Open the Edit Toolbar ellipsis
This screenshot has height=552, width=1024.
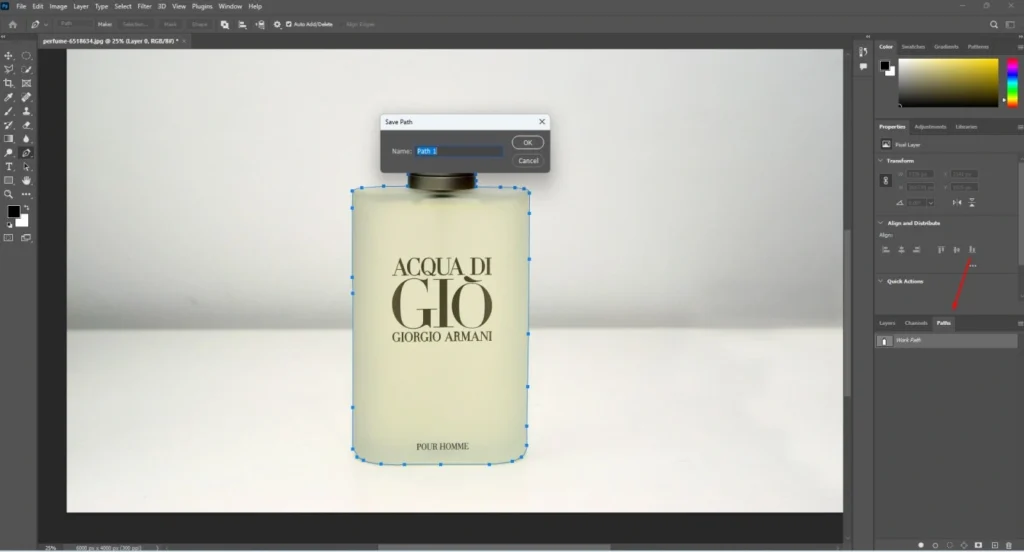pos(26,194)
